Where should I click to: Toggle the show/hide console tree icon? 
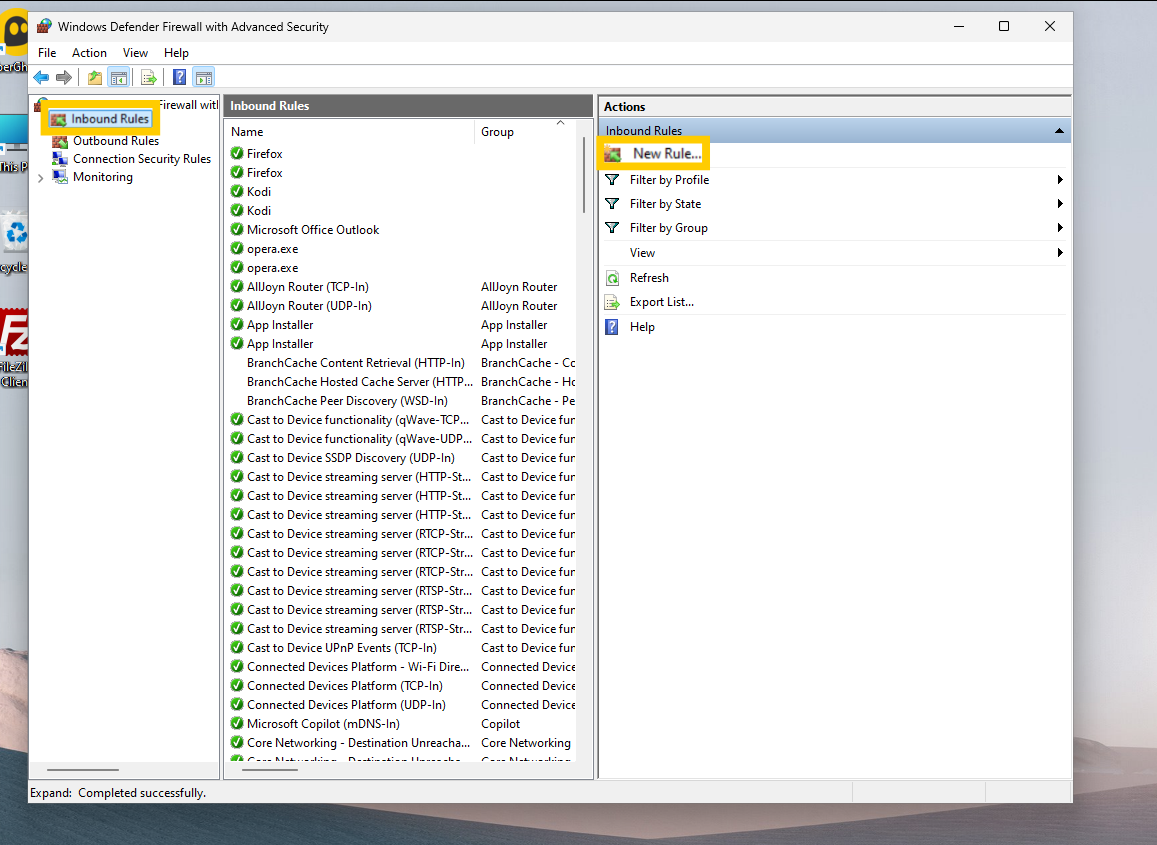[x=119, y=77]
